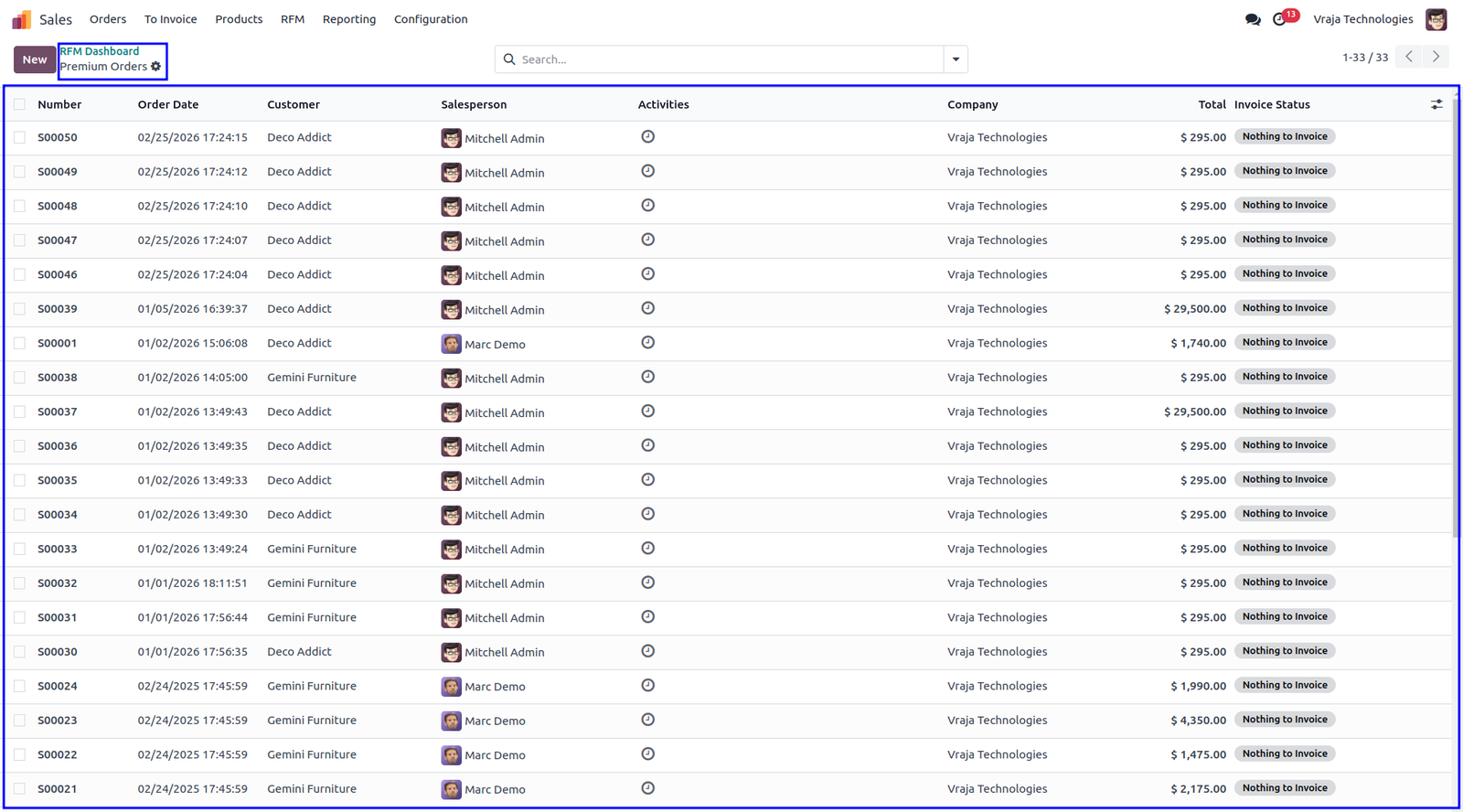
Task: Open optional columns adjust icon
Action: (x=1436, y=104)
